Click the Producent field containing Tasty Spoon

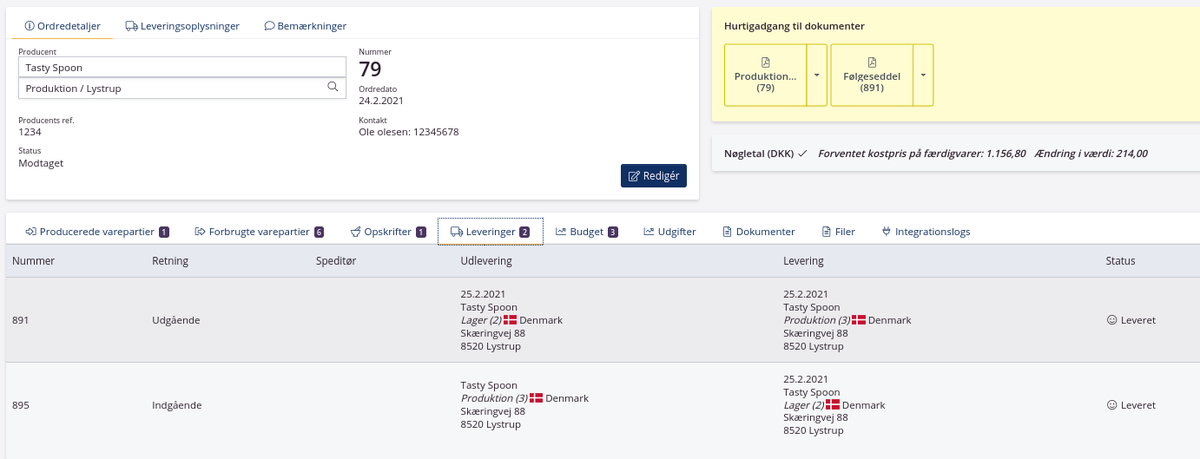[x=182, y=67]
